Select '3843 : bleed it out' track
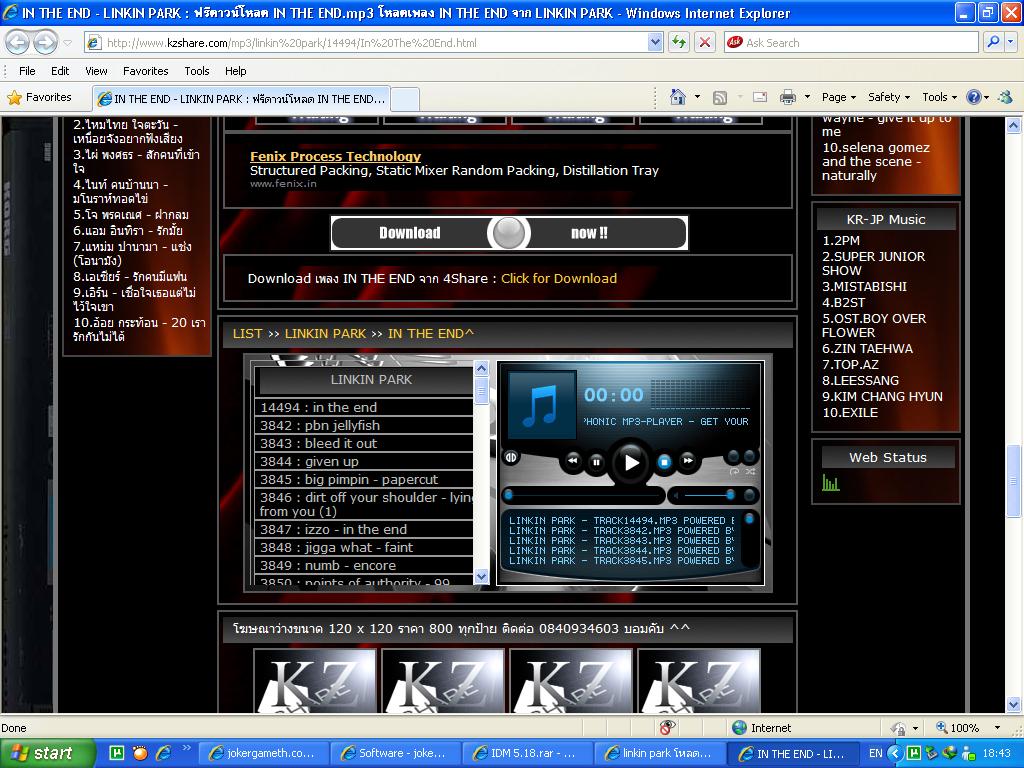 click(x=364, y=443)
